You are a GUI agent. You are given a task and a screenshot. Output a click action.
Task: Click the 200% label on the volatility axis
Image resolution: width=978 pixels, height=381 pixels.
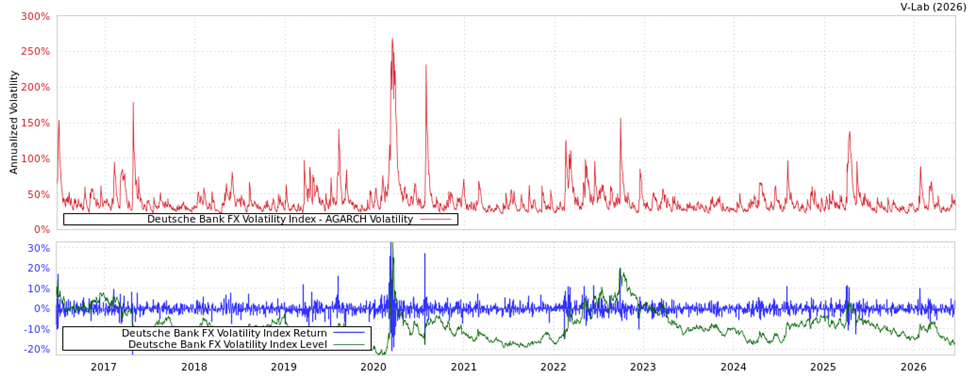coord(36,87)
